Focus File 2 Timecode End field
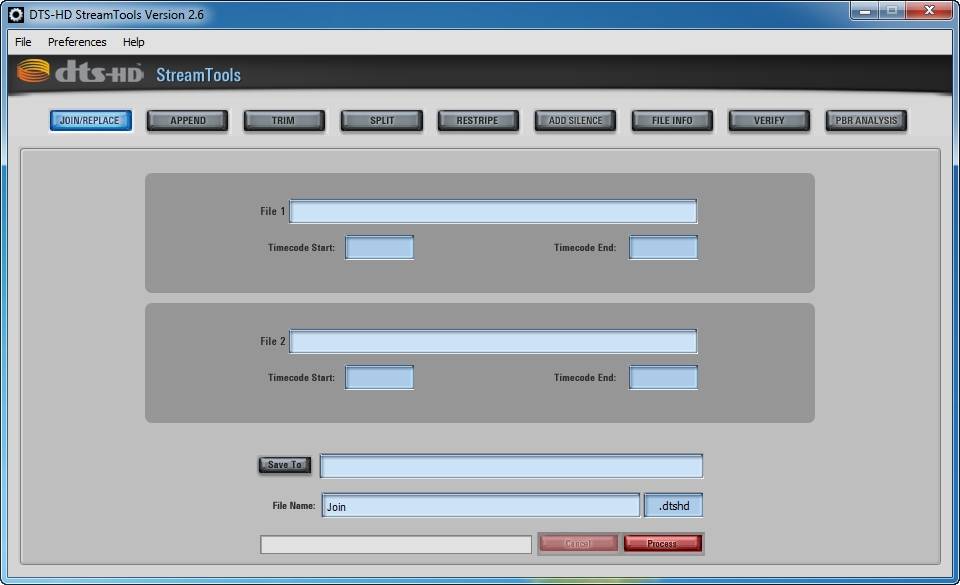This screenshot has width=960, height=585. pyautogui.click(x=663, y=378)
